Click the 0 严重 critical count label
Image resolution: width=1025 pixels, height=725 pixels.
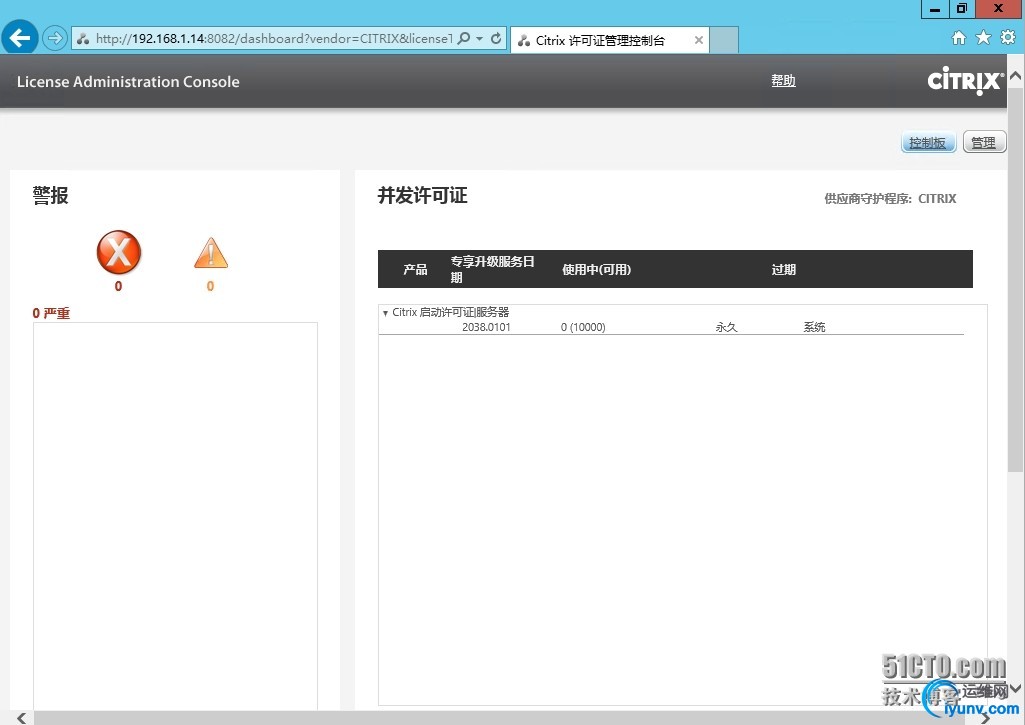51,313
